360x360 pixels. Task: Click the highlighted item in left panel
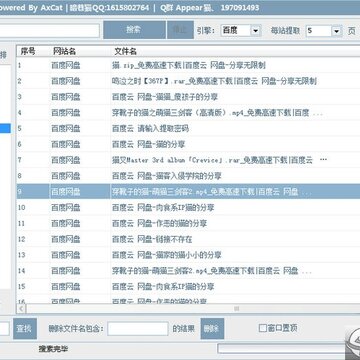coord(5,128)
